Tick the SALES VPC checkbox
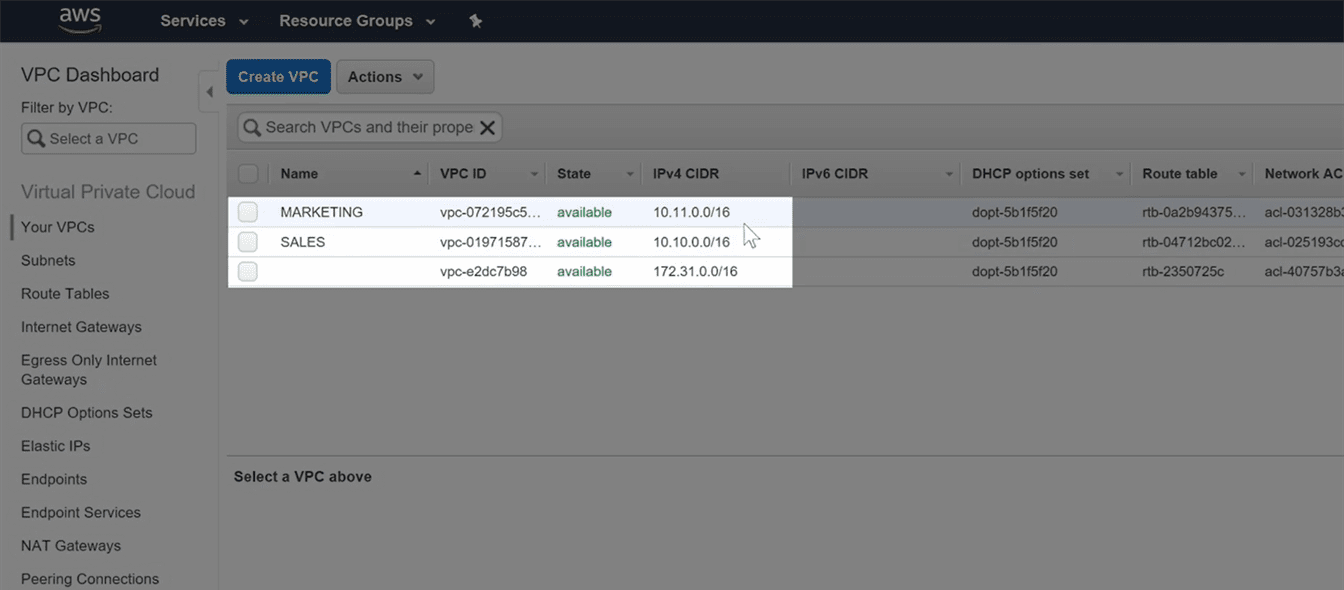Image resolution: width=1344 pixels, height=590 pixels. pyautogui.click(x=248, y=242)
